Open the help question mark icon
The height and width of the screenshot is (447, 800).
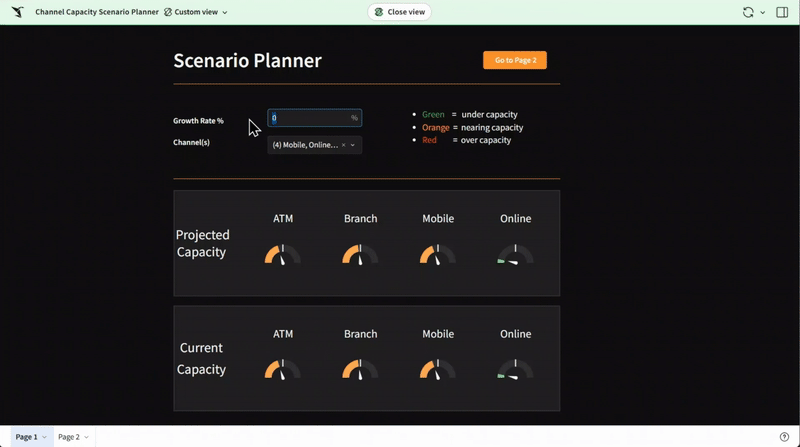click(x=784, y=437)
